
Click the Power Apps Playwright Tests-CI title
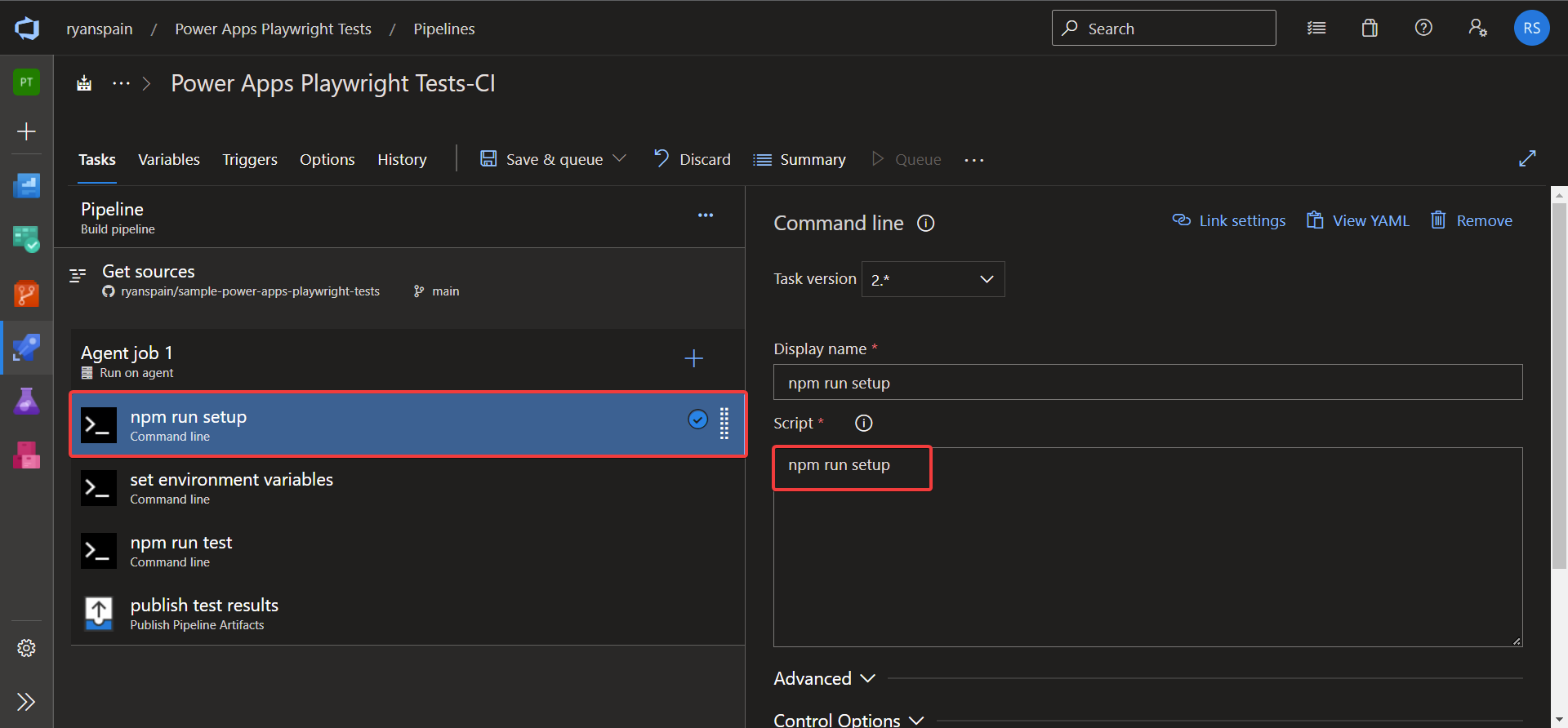click(333, 83)
